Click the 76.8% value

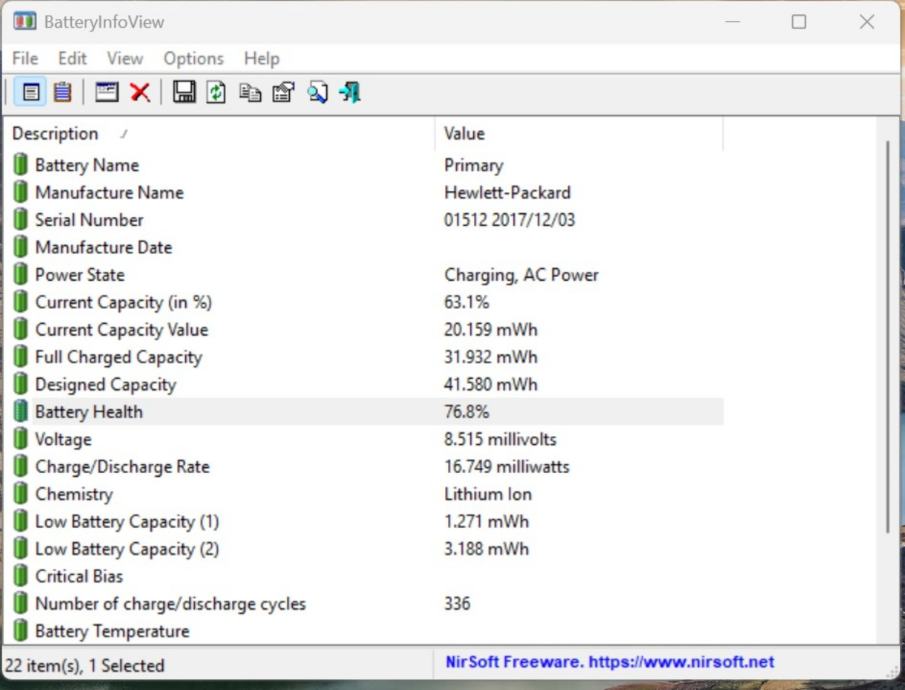click(x=466, y=412)
